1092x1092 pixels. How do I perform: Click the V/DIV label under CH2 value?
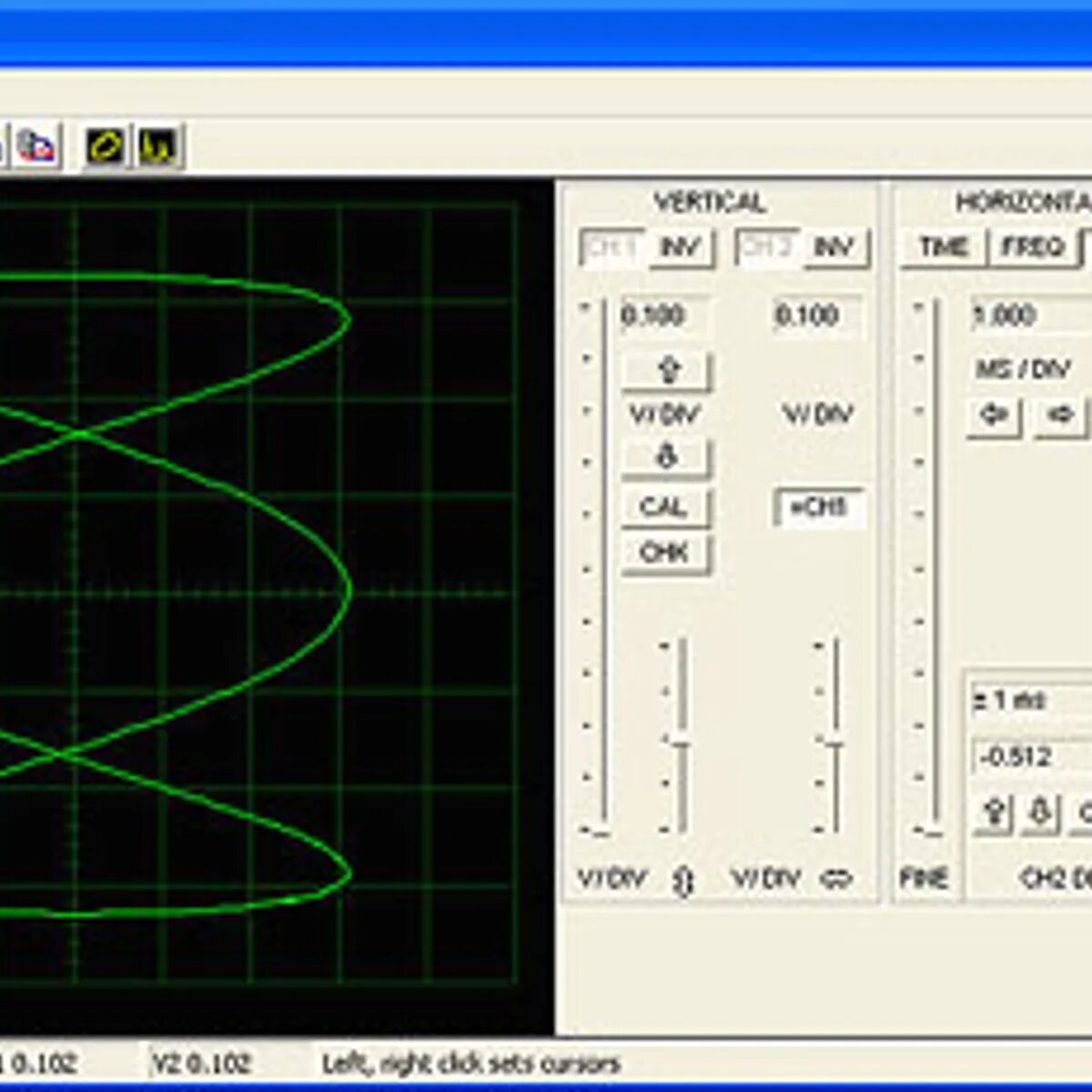click(818, 415)
